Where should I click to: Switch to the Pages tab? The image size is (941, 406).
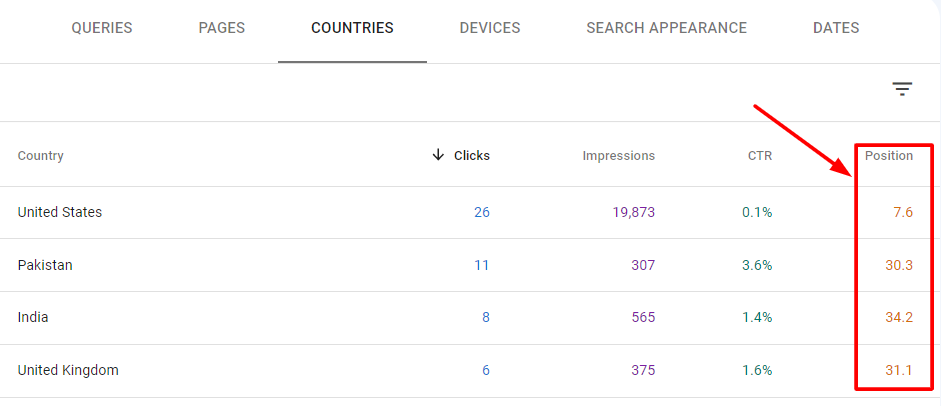tap(222, 28)
